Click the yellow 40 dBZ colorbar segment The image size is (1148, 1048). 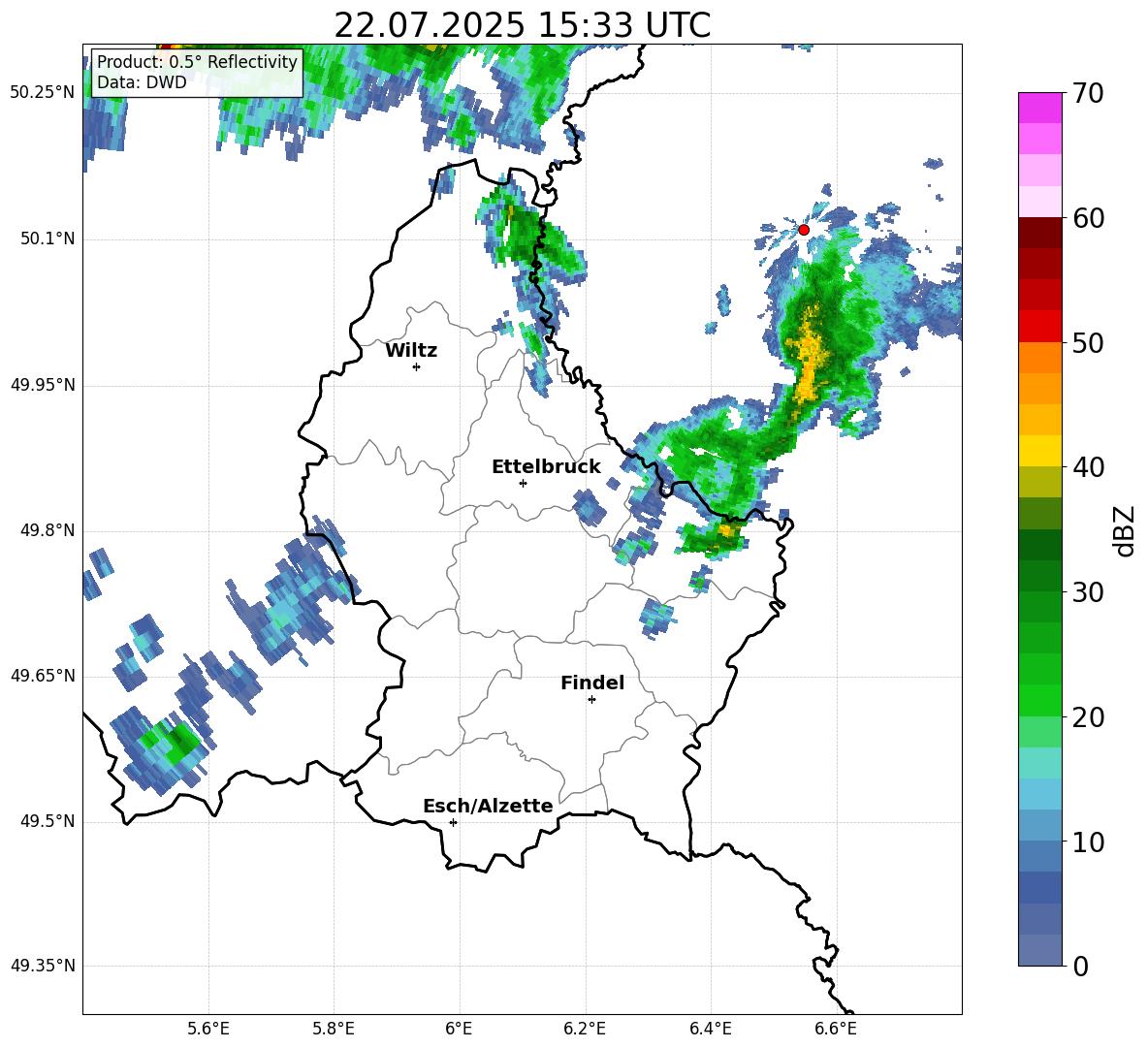(x=1039, y=451)
